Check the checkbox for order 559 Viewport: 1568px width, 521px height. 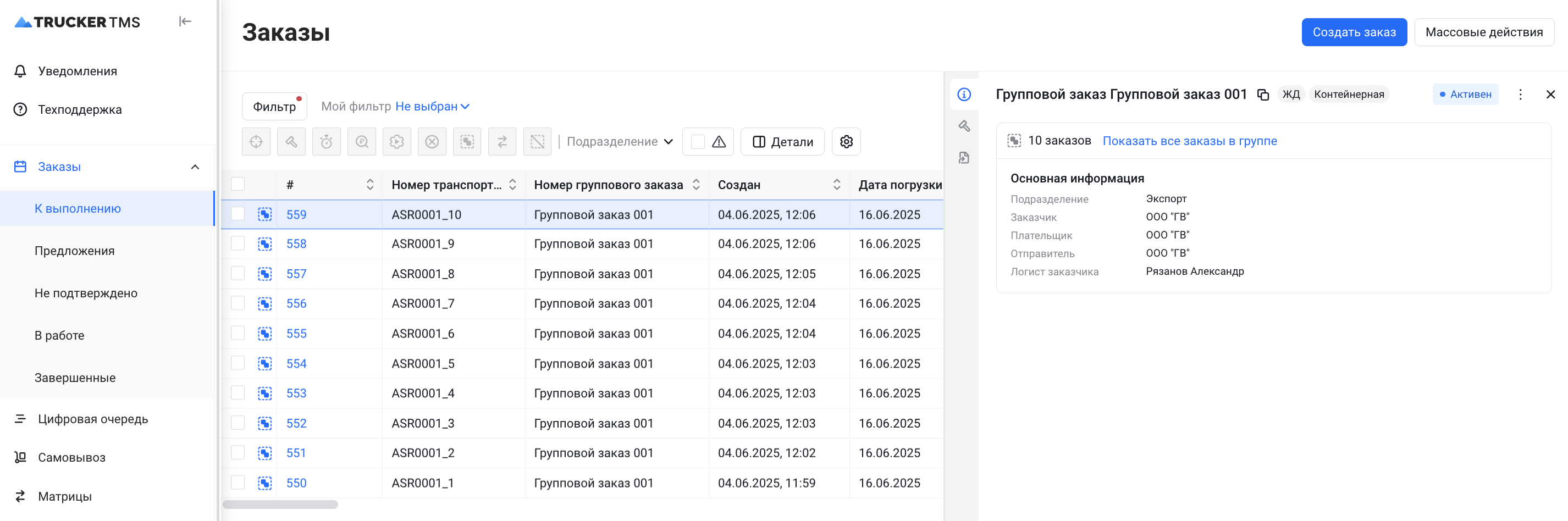point(238,214)
